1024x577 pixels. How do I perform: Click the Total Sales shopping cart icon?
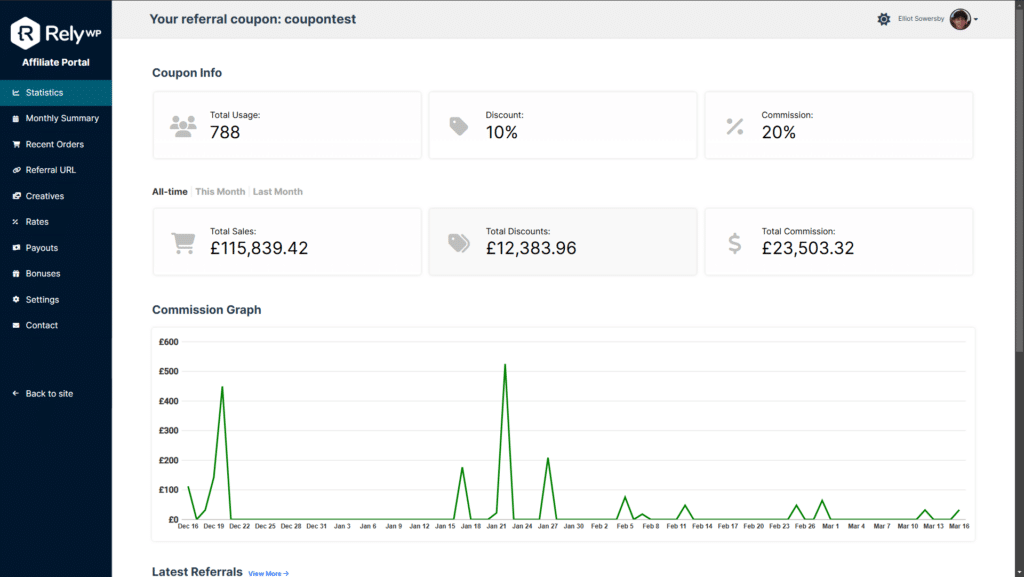click(183, 243)
